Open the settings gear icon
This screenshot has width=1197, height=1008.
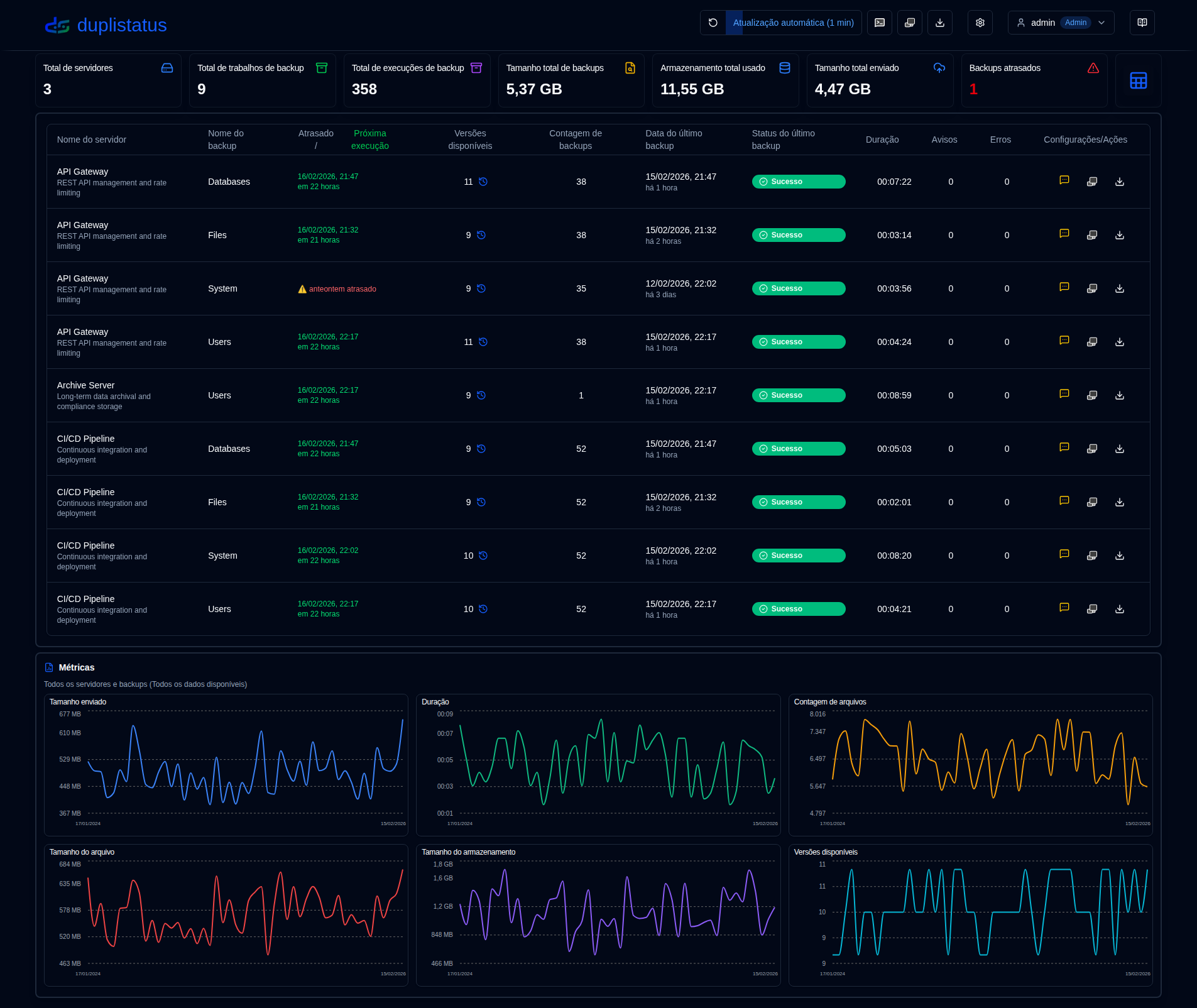[979, 23]
